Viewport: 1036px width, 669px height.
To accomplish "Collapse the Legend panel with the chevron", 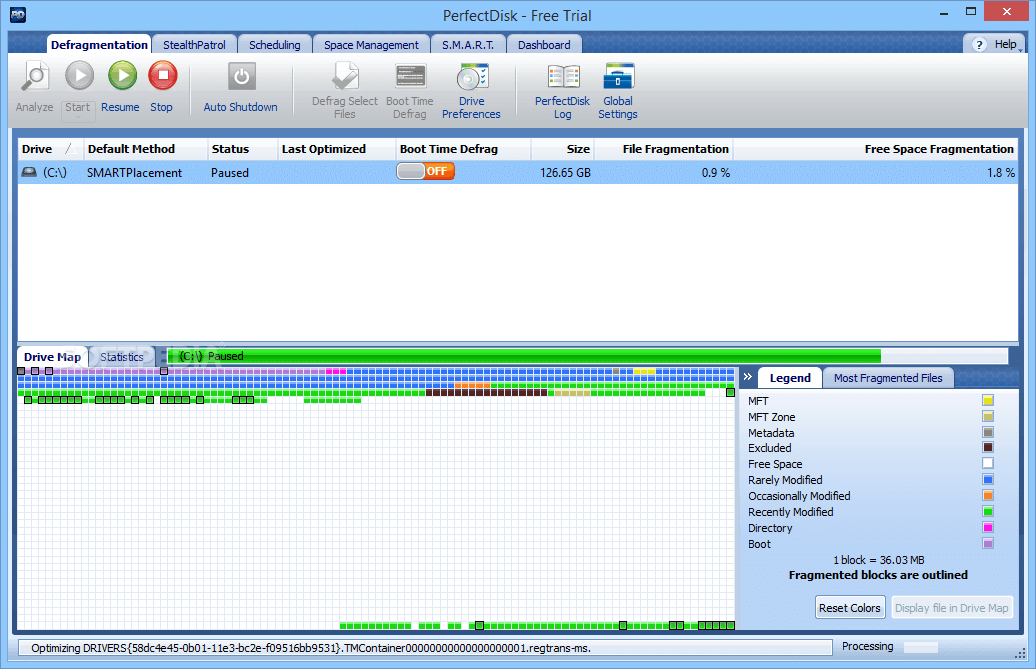I will [x=748, y=377].
